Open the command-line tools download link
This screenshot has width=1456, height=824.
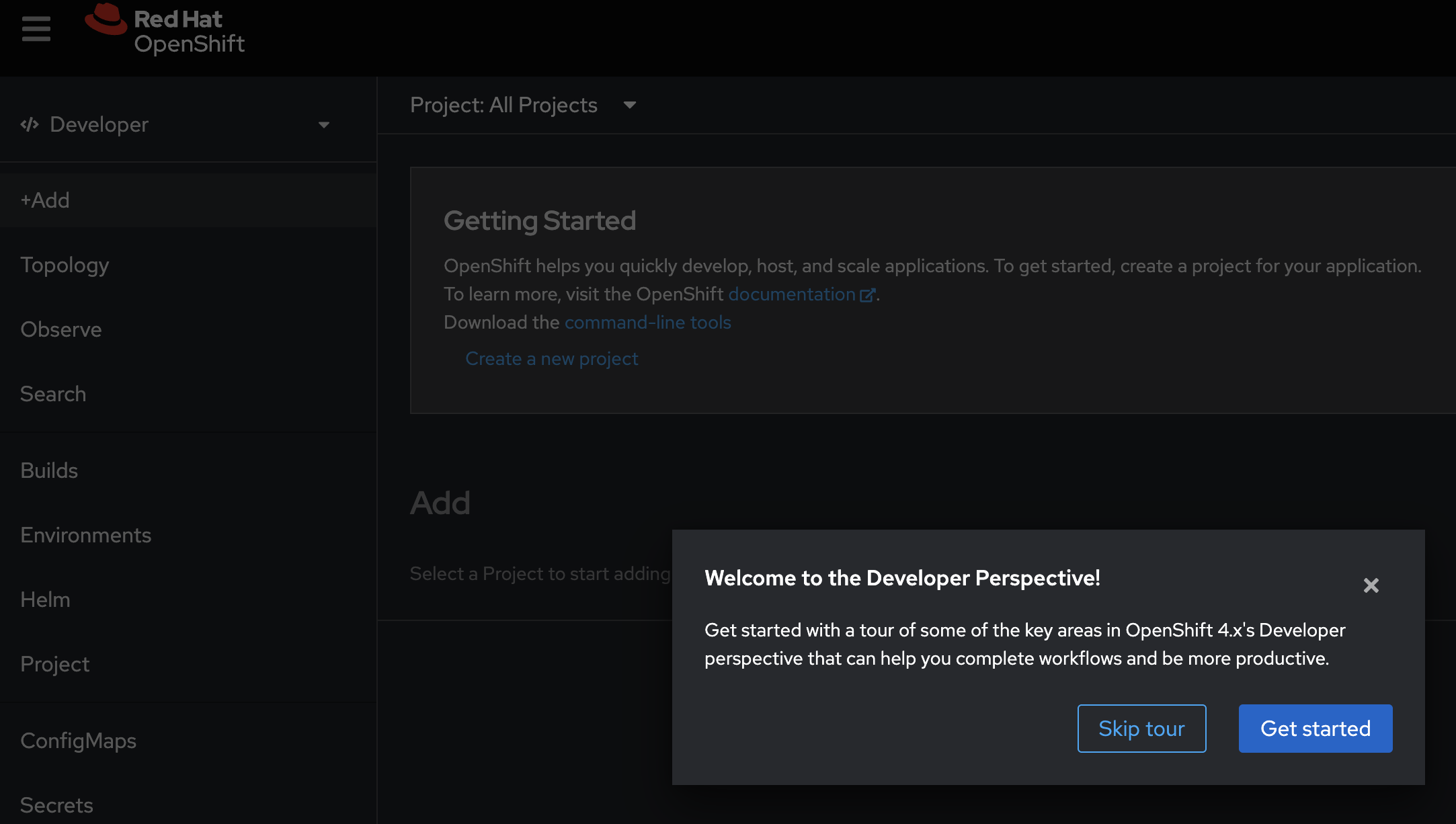pos(647,322)
